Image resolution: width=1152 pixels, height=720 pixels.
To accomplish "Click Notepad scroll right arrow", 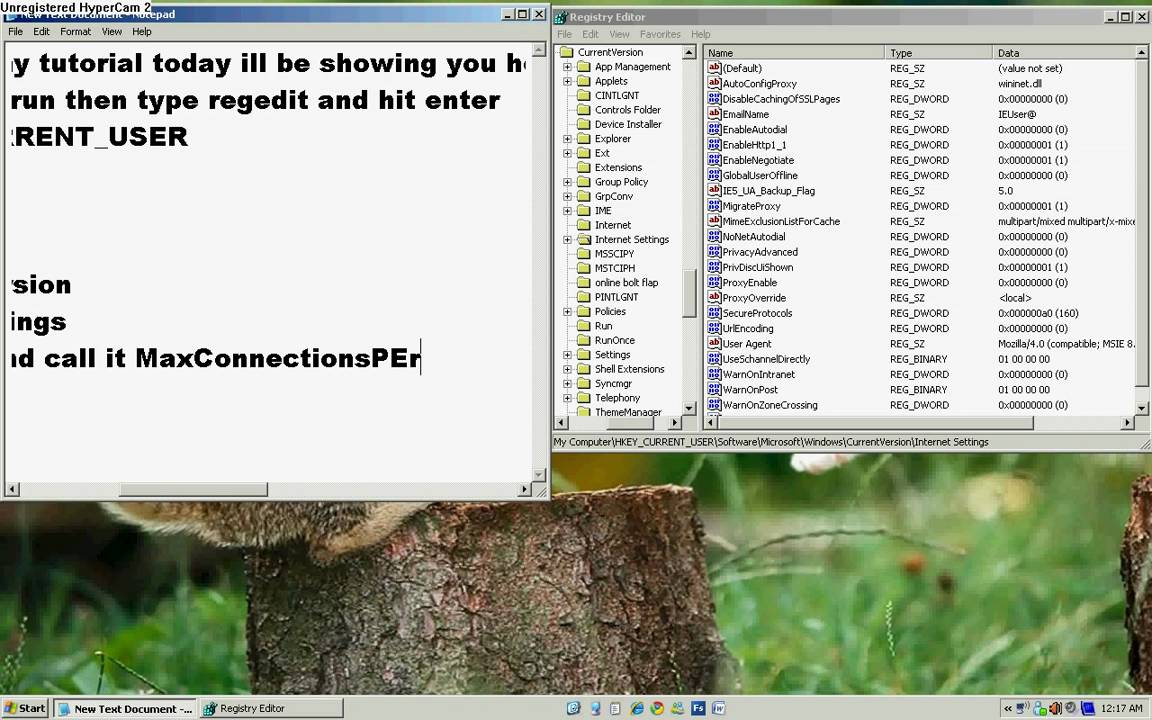I will click(525, 489).
